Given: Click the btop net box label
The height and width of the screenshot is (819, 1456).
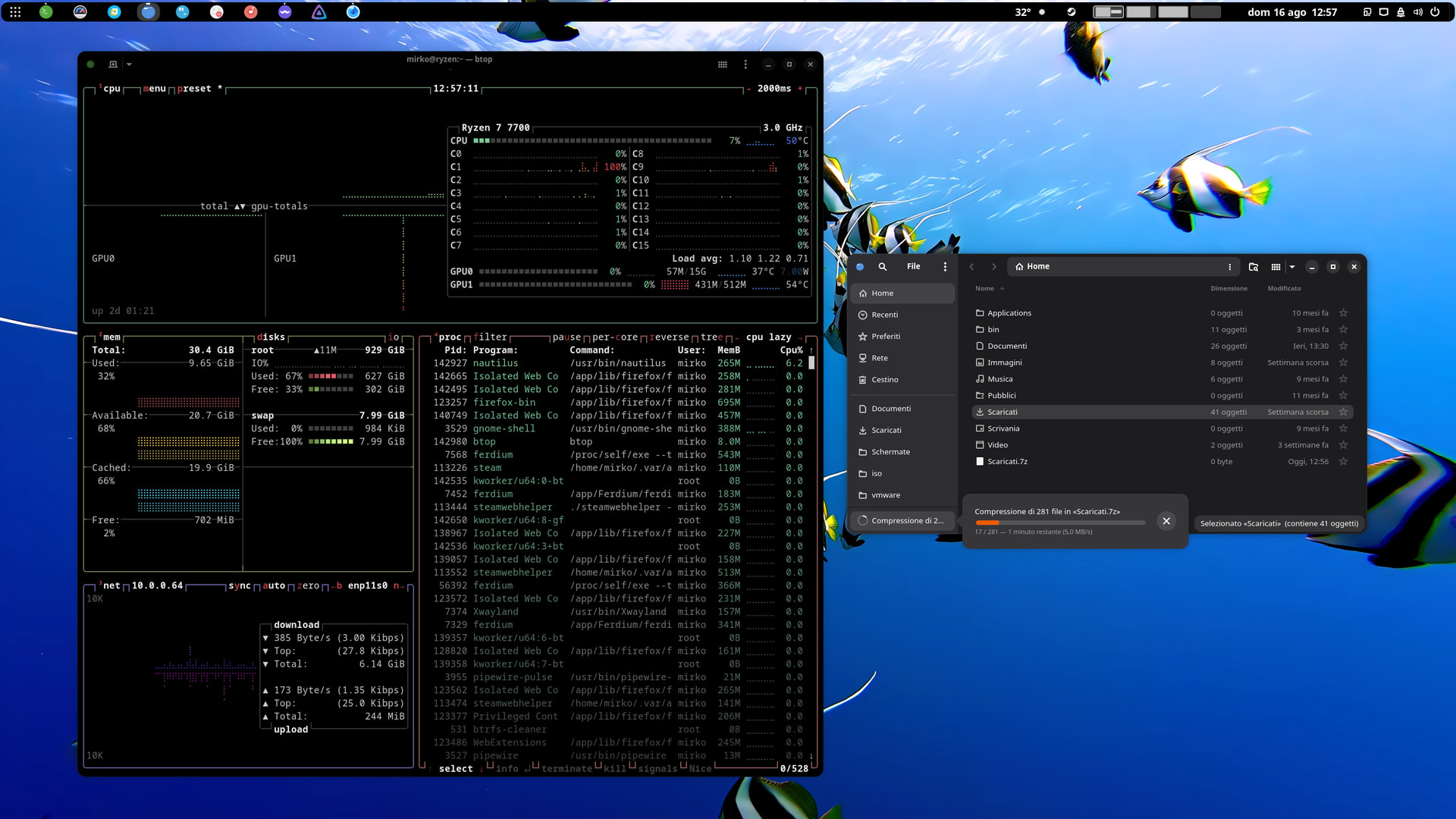Looking at the screenshot, I should pyautogui.click(x=111, y=585).
